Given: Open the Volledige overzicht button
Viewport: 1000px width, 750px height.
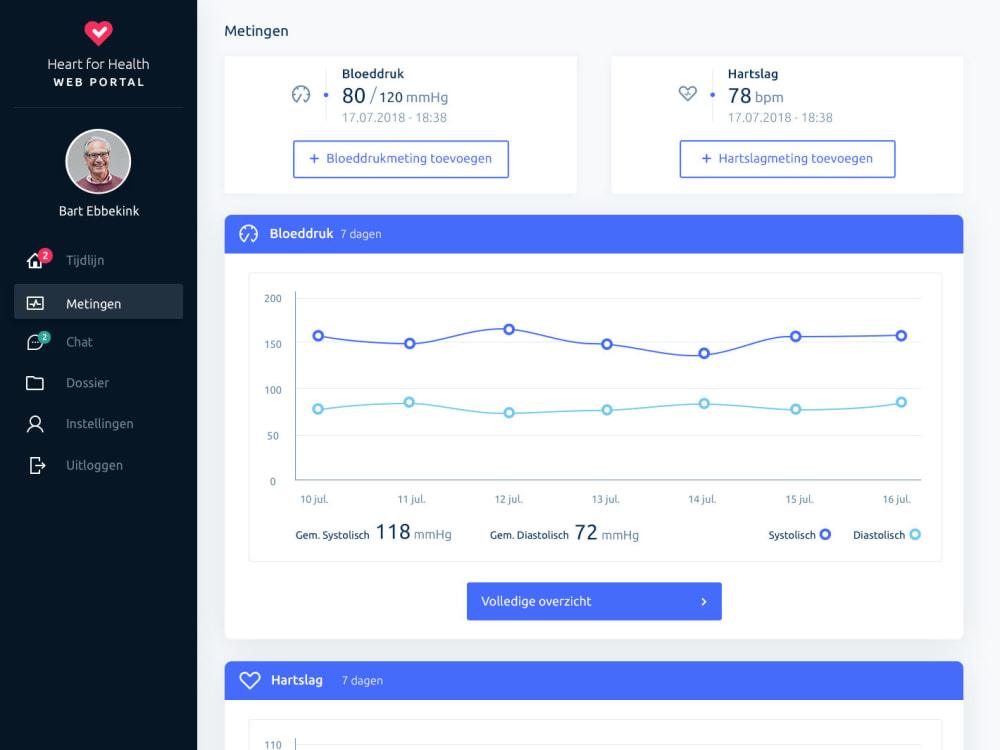Looking at the screenshot, I should (x=594, y=601).
